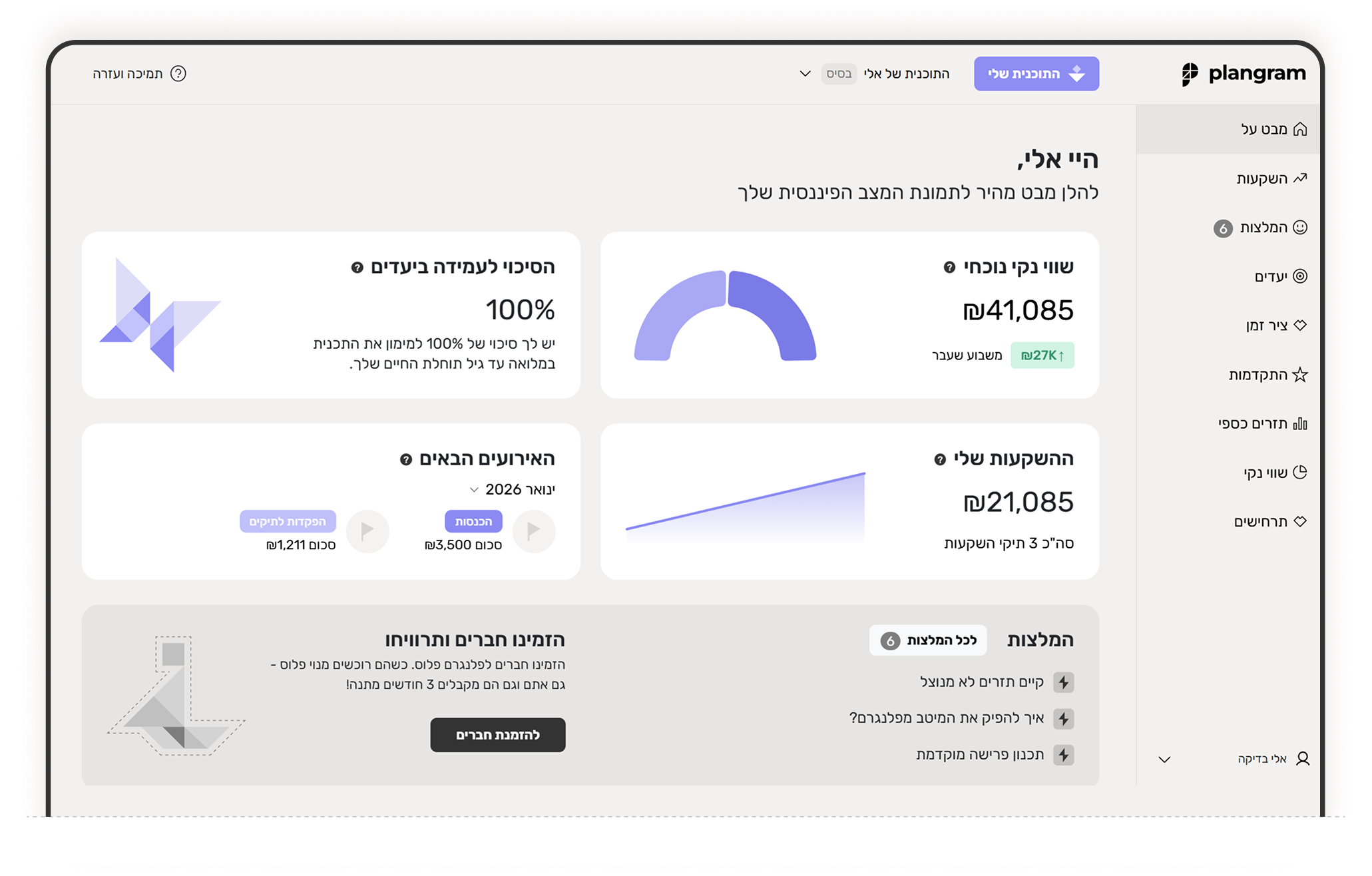Open התקדמות via the star icon
This screenshot has width=1372, height=876.
coord(1299,374)
